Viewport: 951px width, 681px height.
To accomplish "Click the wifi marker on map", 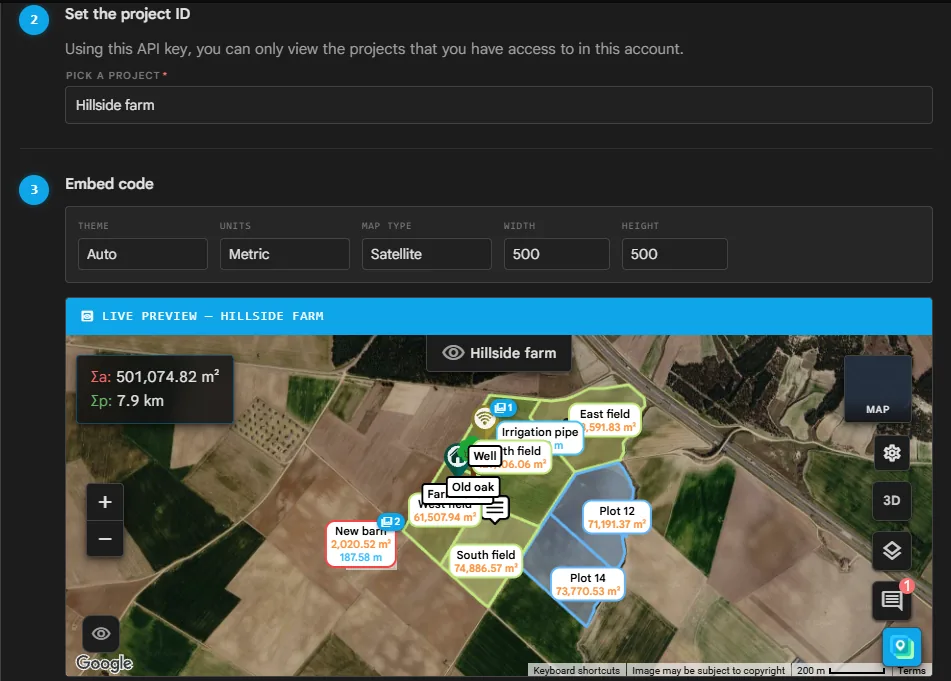I will coord(484,418).
